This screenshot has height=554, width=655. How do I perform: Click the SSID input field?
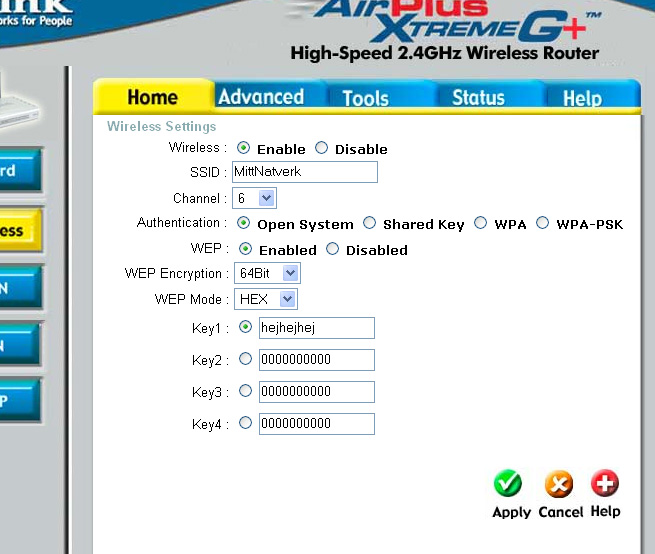click(305, 172)
